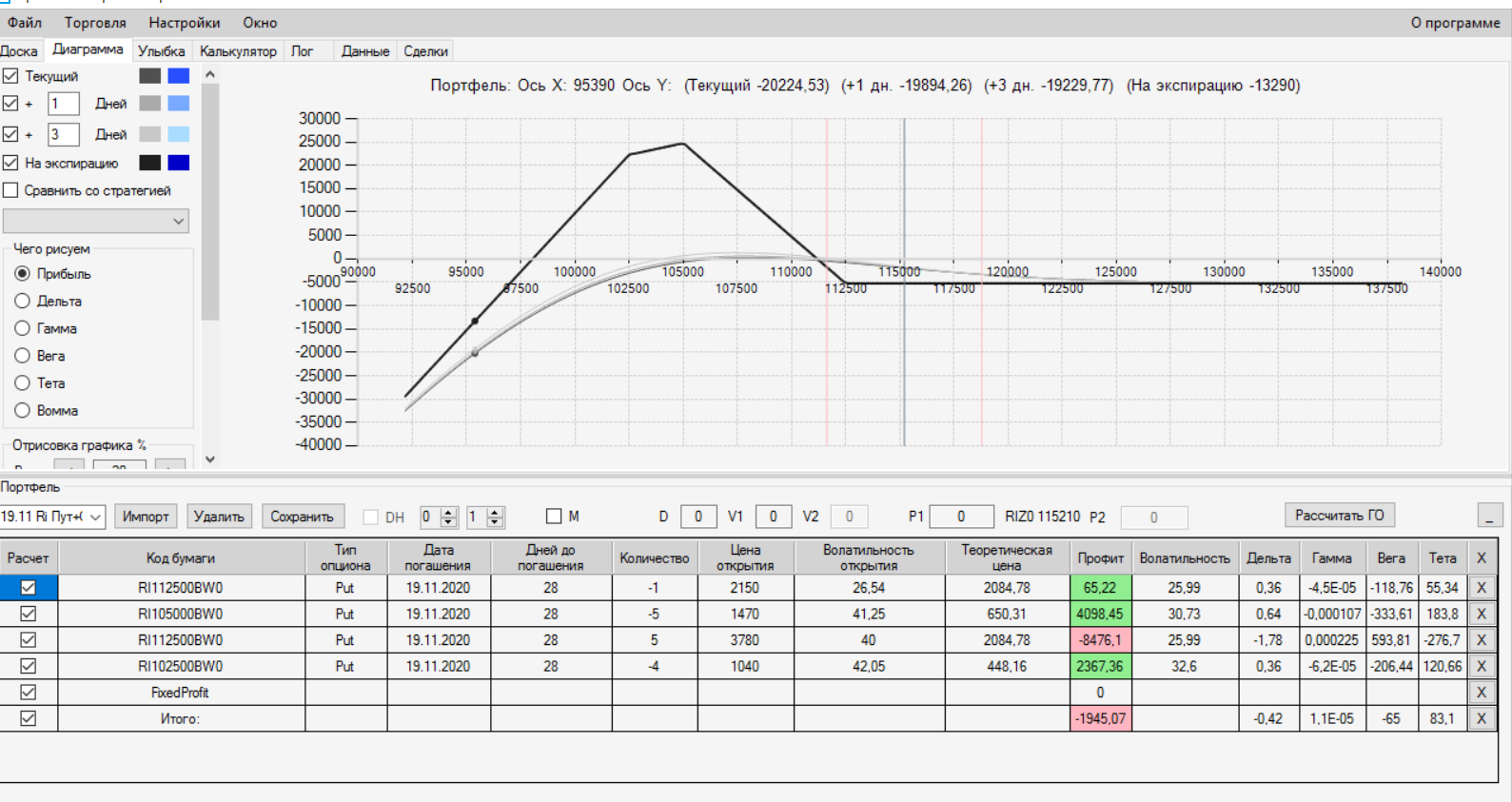The height and width of the screenshot is (802, 1512).
Task: Click the left panel scroll-down arrow
Action: tap(210, 459)
